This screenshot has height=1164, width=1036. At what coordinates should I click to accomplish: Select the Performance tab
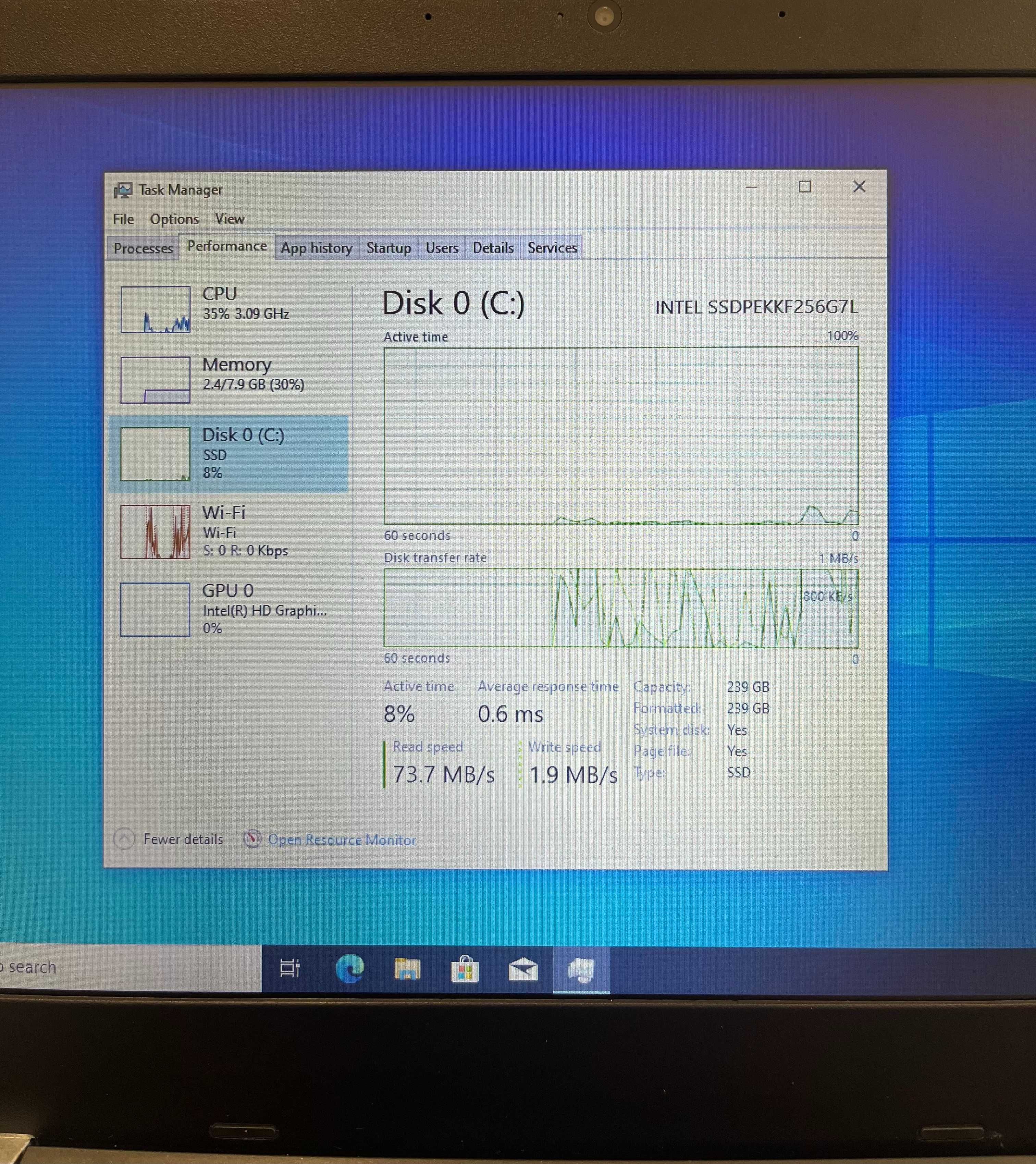point(226,246)
